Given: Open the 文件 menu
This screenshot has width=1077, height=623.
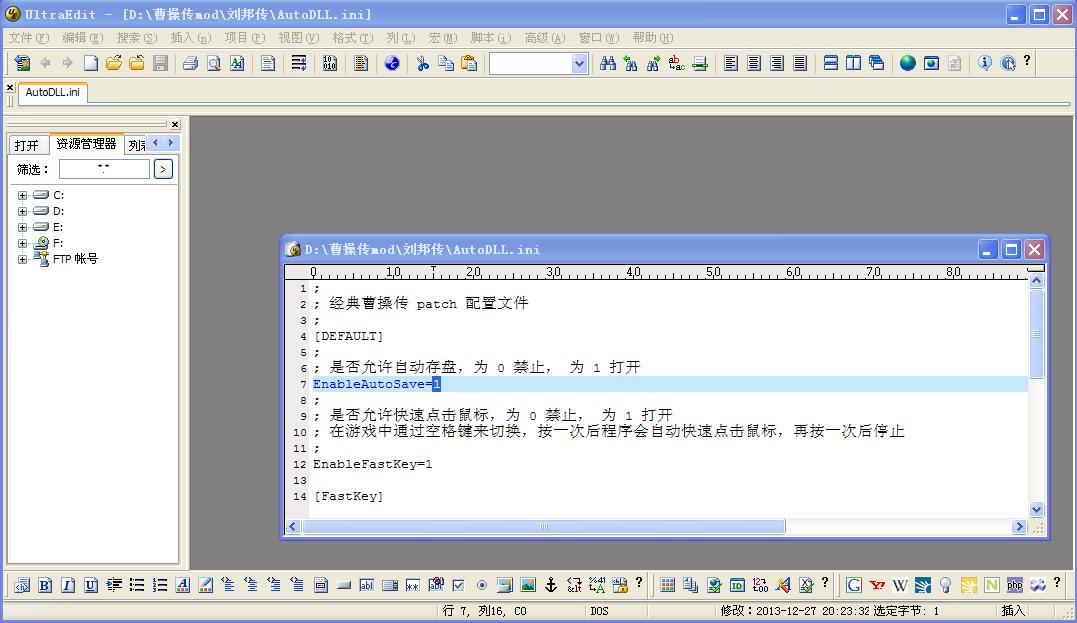Looking at the screenshot, I should (x=28, y=38).
